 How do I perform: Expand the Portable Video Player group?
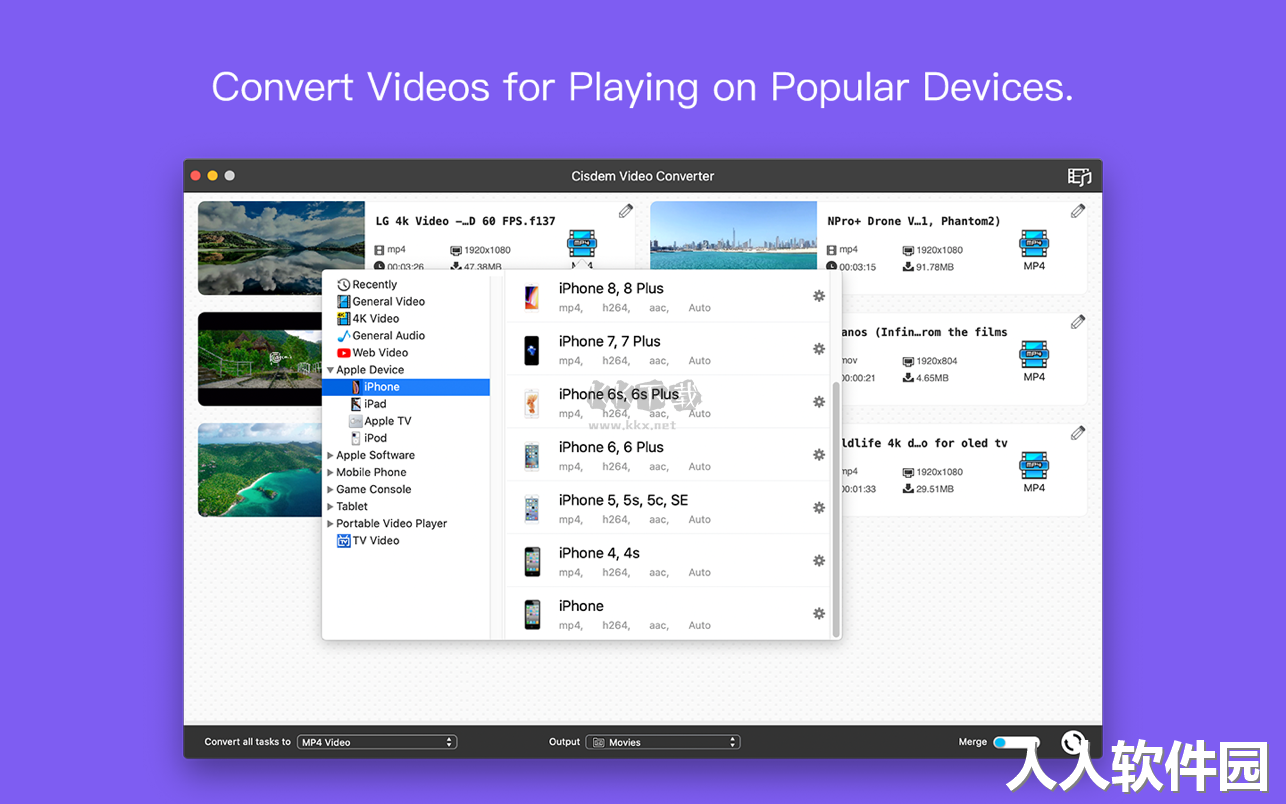pos(330,523)
